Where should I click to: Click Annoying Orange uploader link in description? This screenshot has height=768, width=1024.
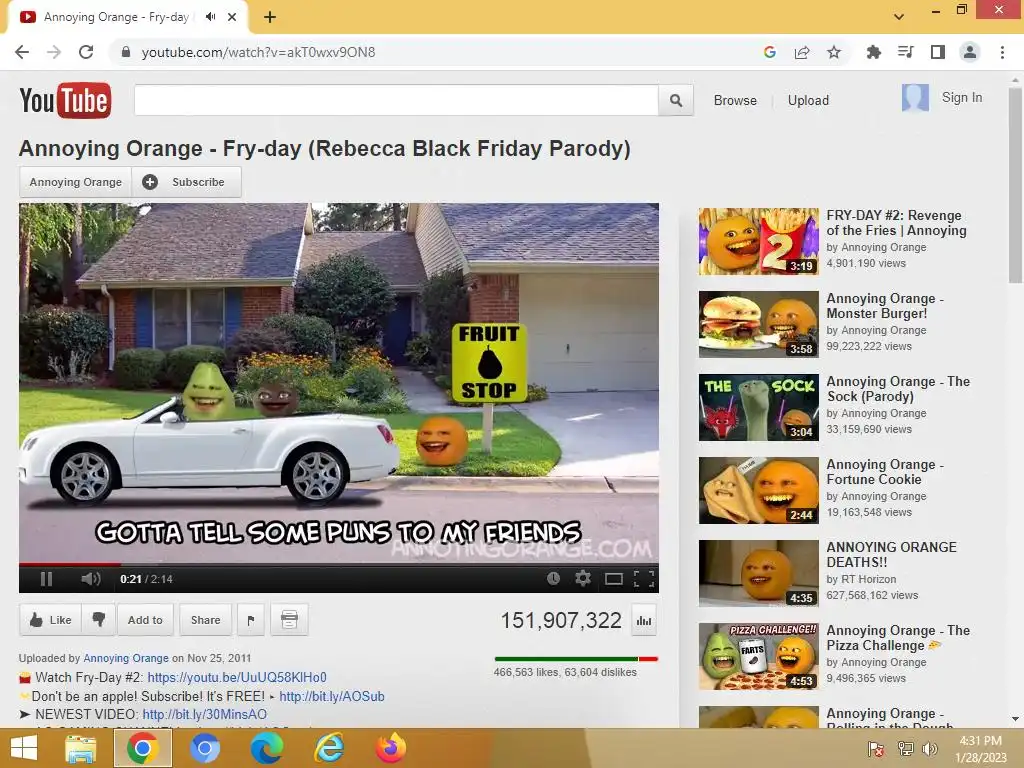pyautogui.click(x=125, y=658)
